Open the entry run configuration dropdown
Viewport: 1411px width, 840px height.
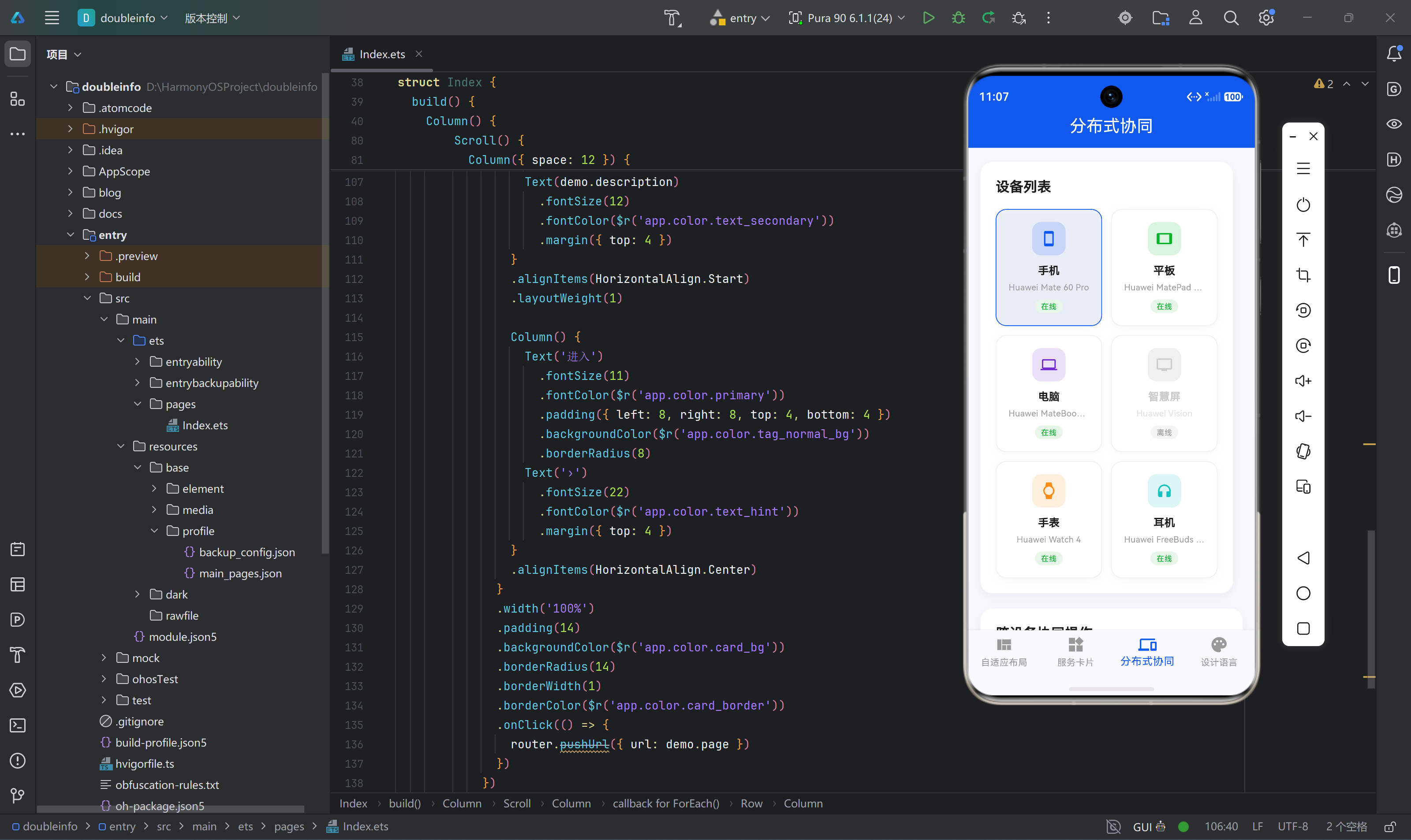point(739,18)
